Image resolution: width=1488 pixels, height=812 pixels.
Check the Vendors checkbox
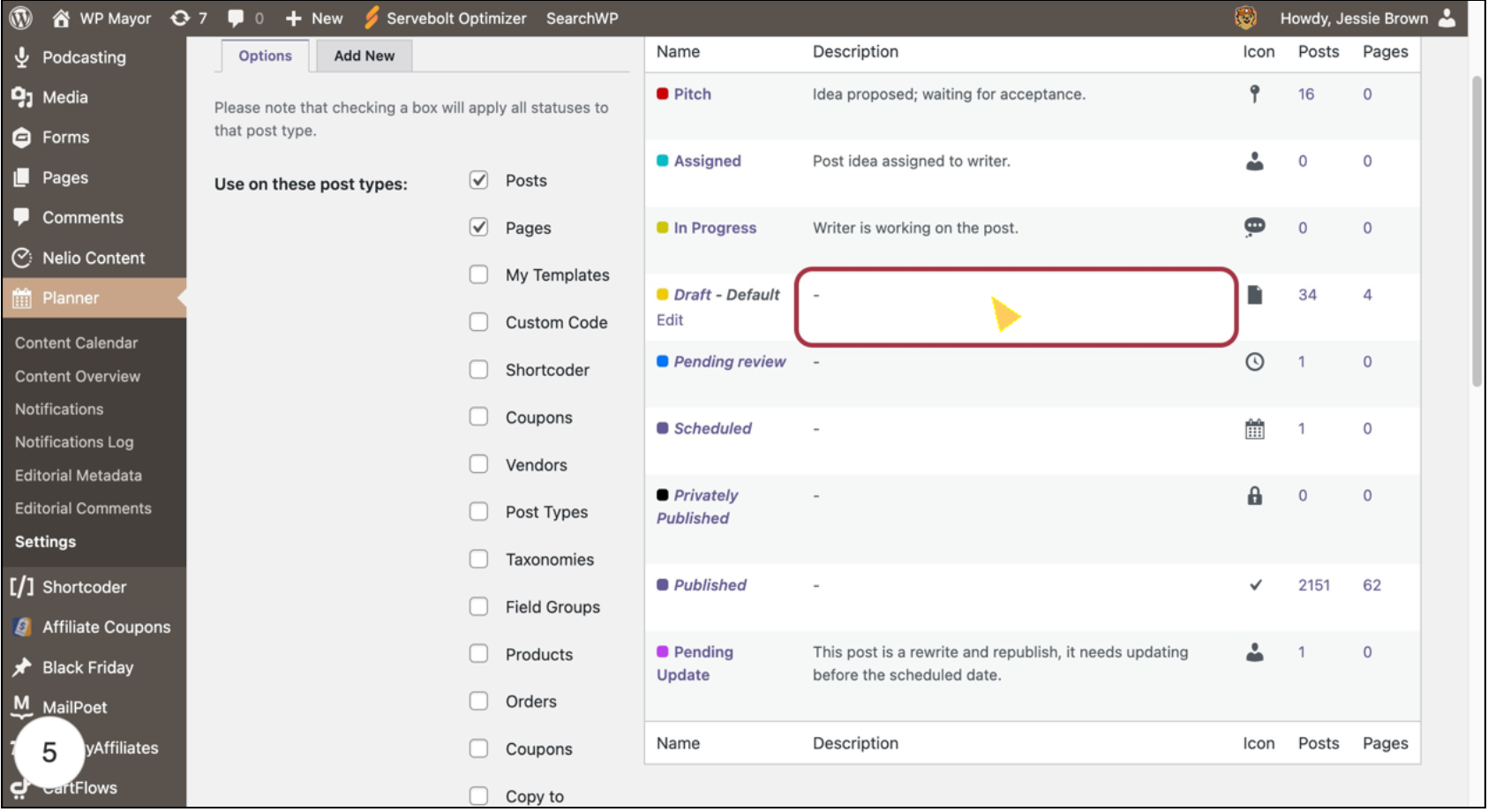[478, 464]
